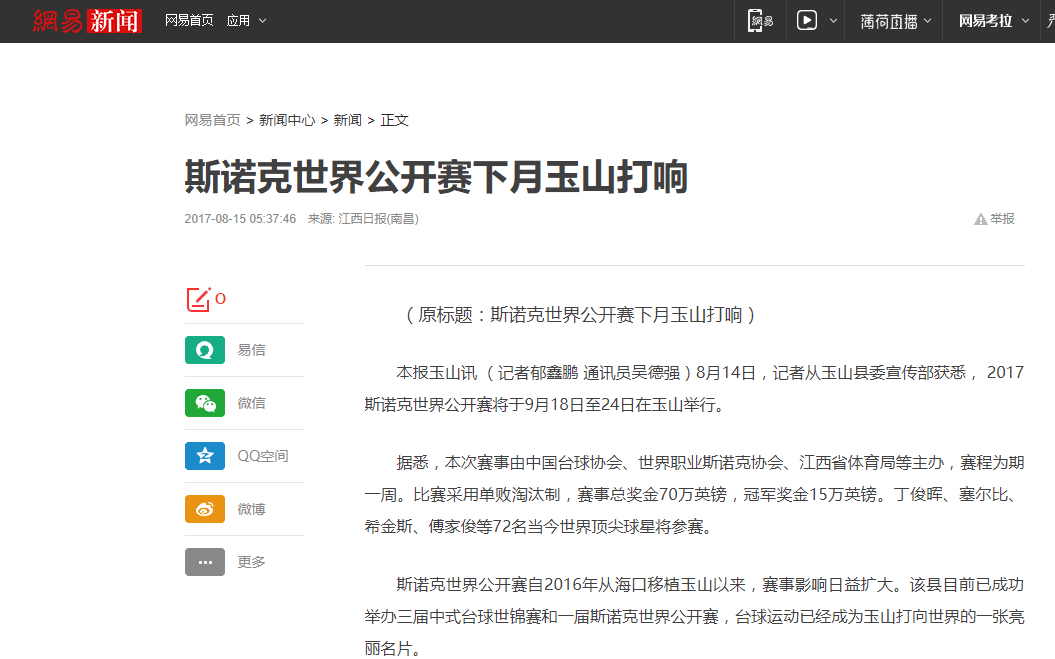Expand the arrow beside the video icon
This screenshot has height=659, width=1055.
(833, 21)
